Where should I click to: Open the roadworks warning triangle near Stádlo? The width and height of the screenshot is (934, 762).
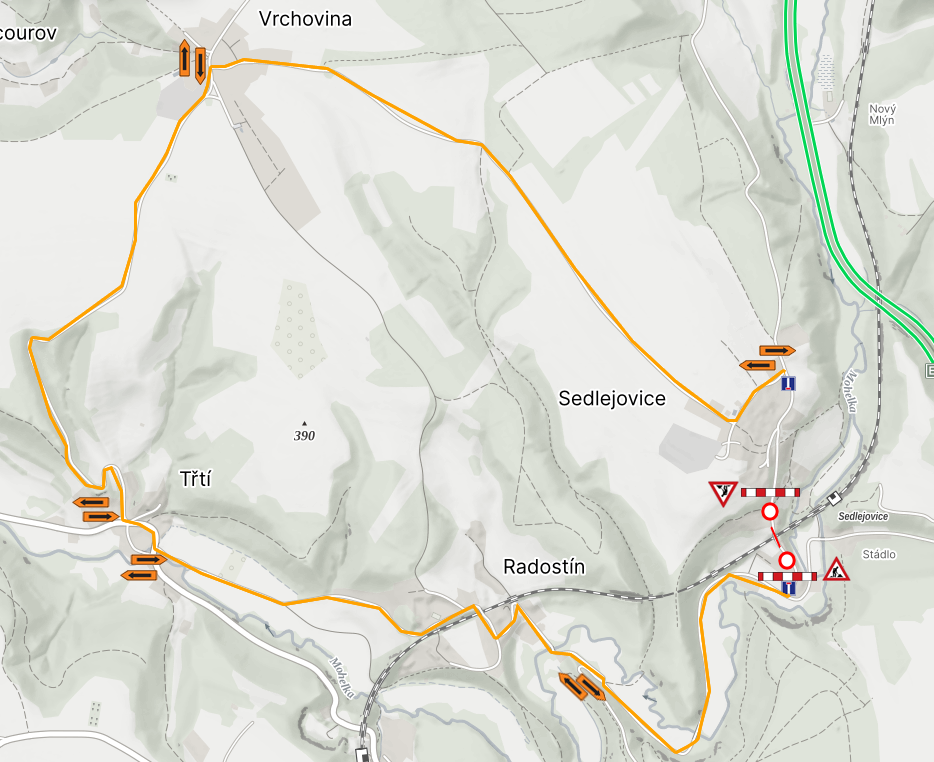coord(836,569)
